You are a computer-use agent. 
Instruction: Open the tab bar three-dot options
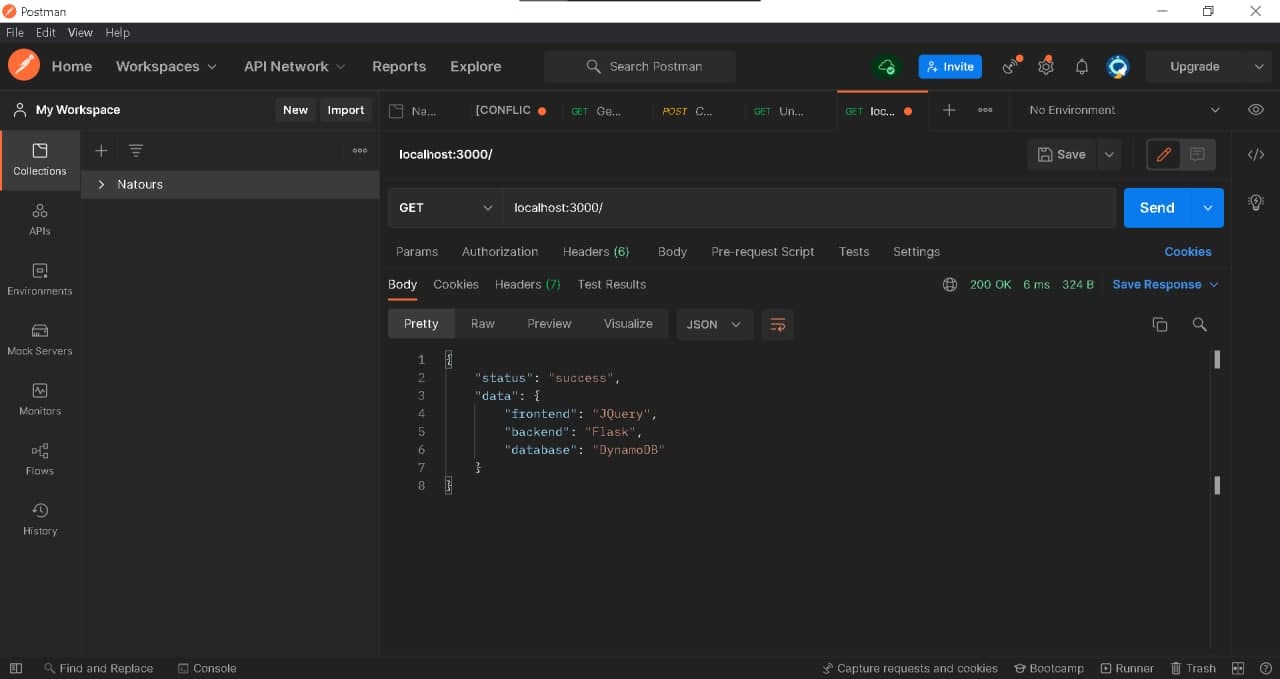point(985,110)
